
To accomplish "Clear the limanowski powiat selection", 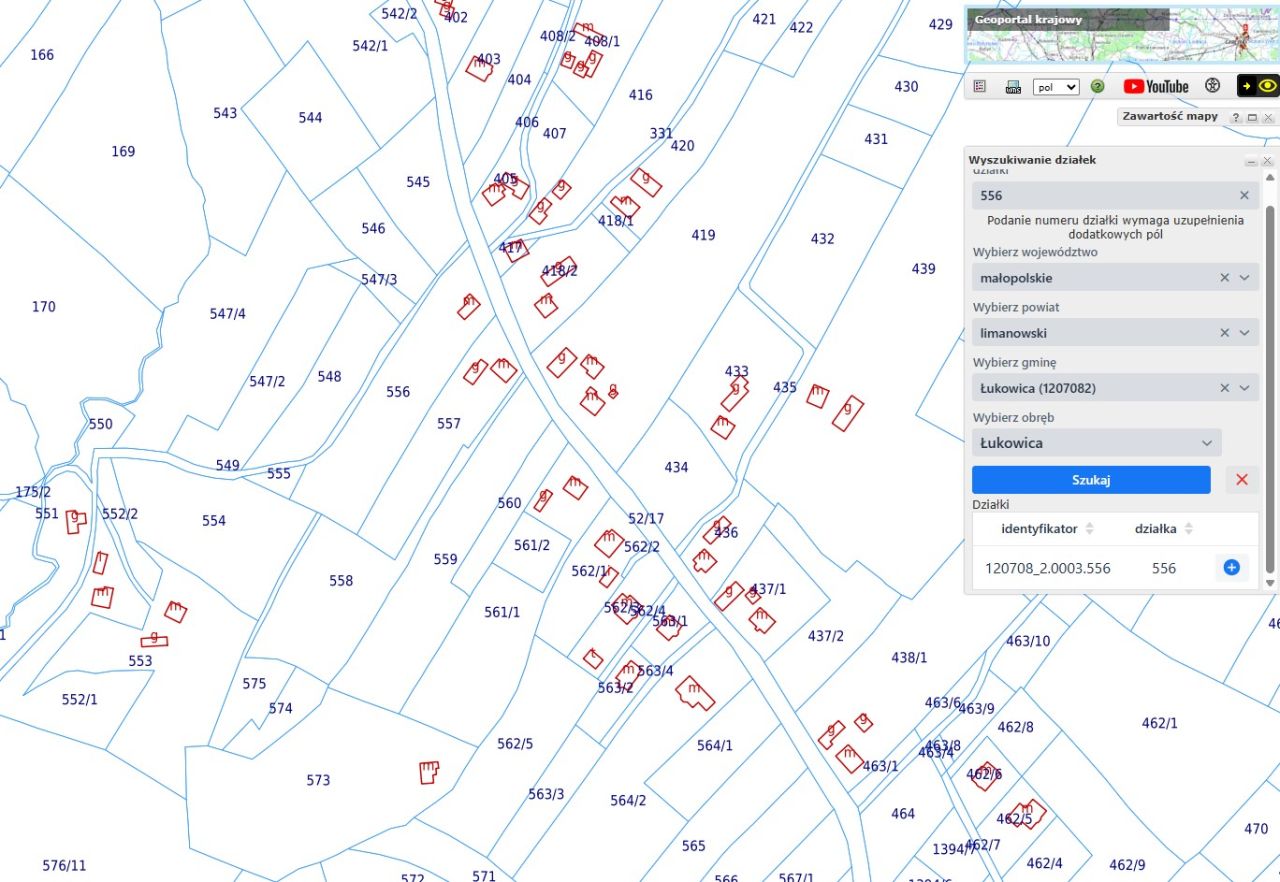I will pos(1225,333).
